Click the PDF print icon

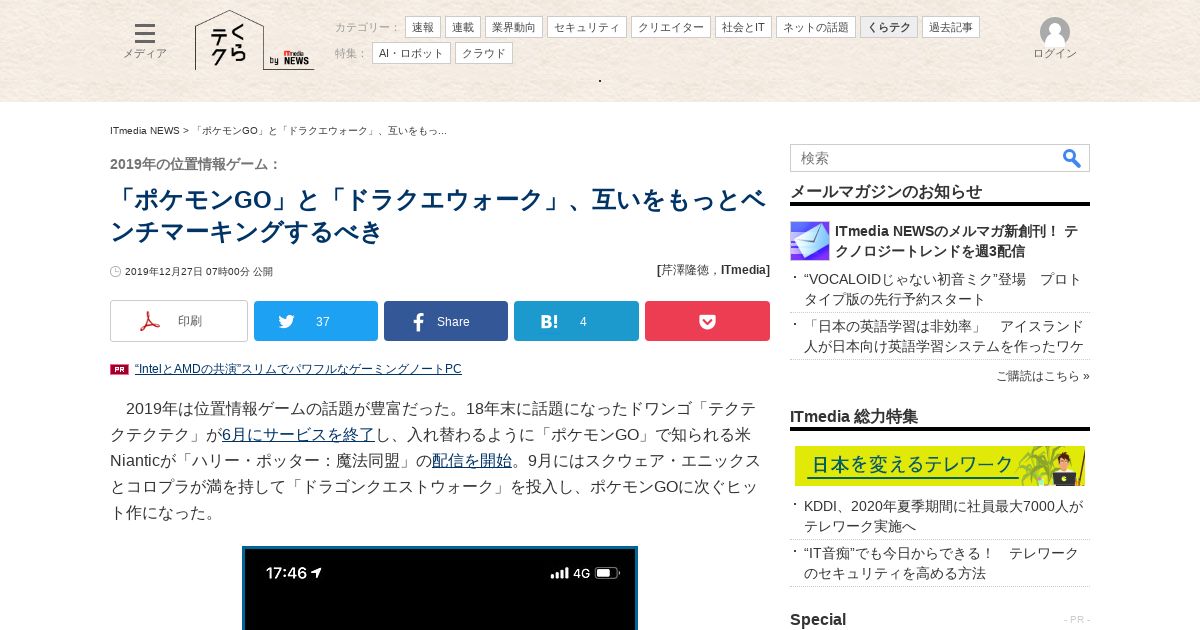[x=150, y=321]
